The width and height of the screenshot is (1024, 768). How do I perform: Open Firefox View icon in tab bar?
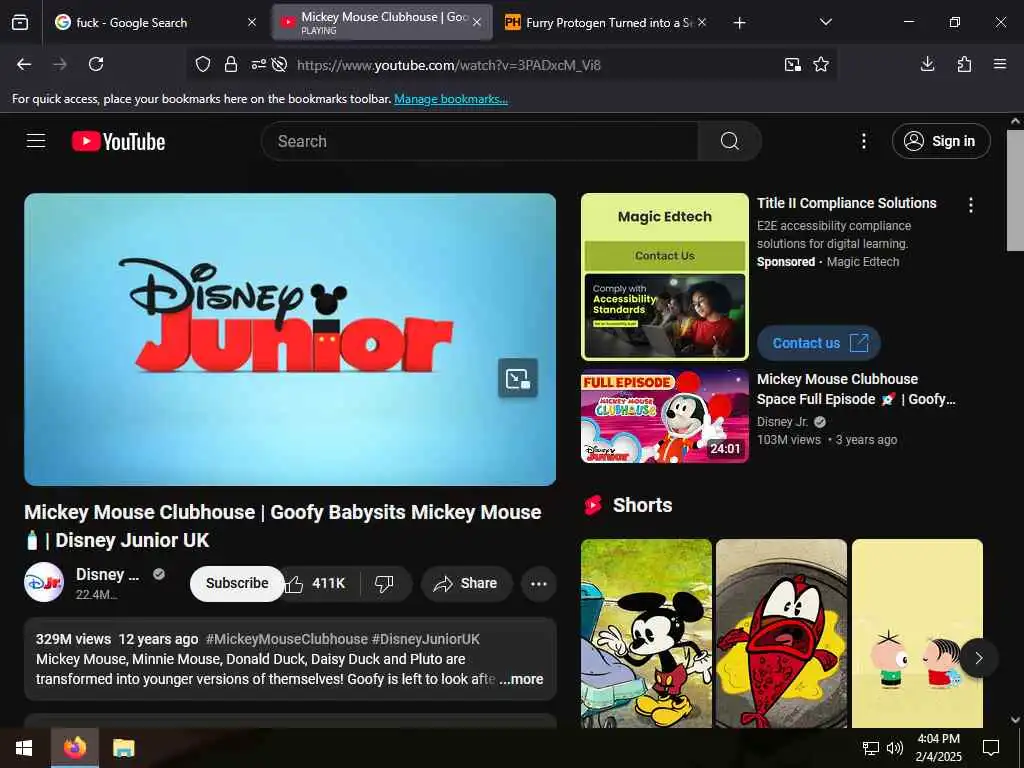20,22
